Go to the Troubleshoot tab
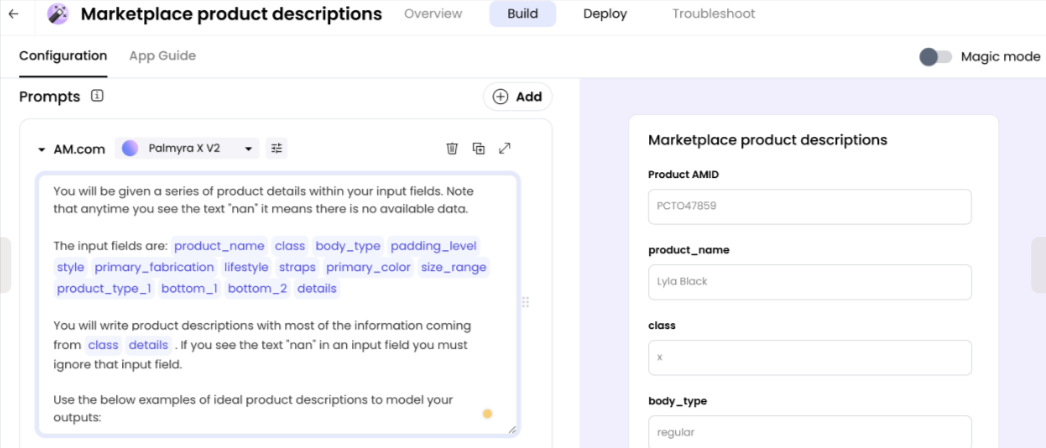Image resolution: width=1046 pixels, height=448 pixels. pyautogui.click(x=713, y=14)
